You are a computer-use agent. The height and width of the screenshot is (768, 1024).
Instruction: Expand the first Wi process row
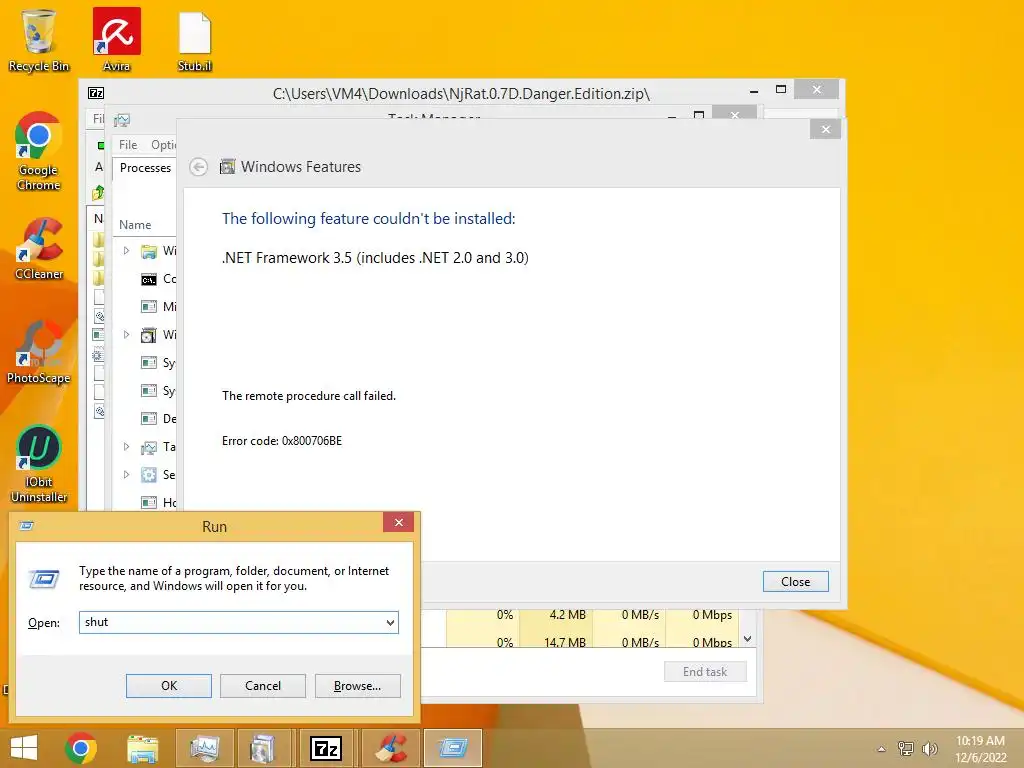click(127, 251)
